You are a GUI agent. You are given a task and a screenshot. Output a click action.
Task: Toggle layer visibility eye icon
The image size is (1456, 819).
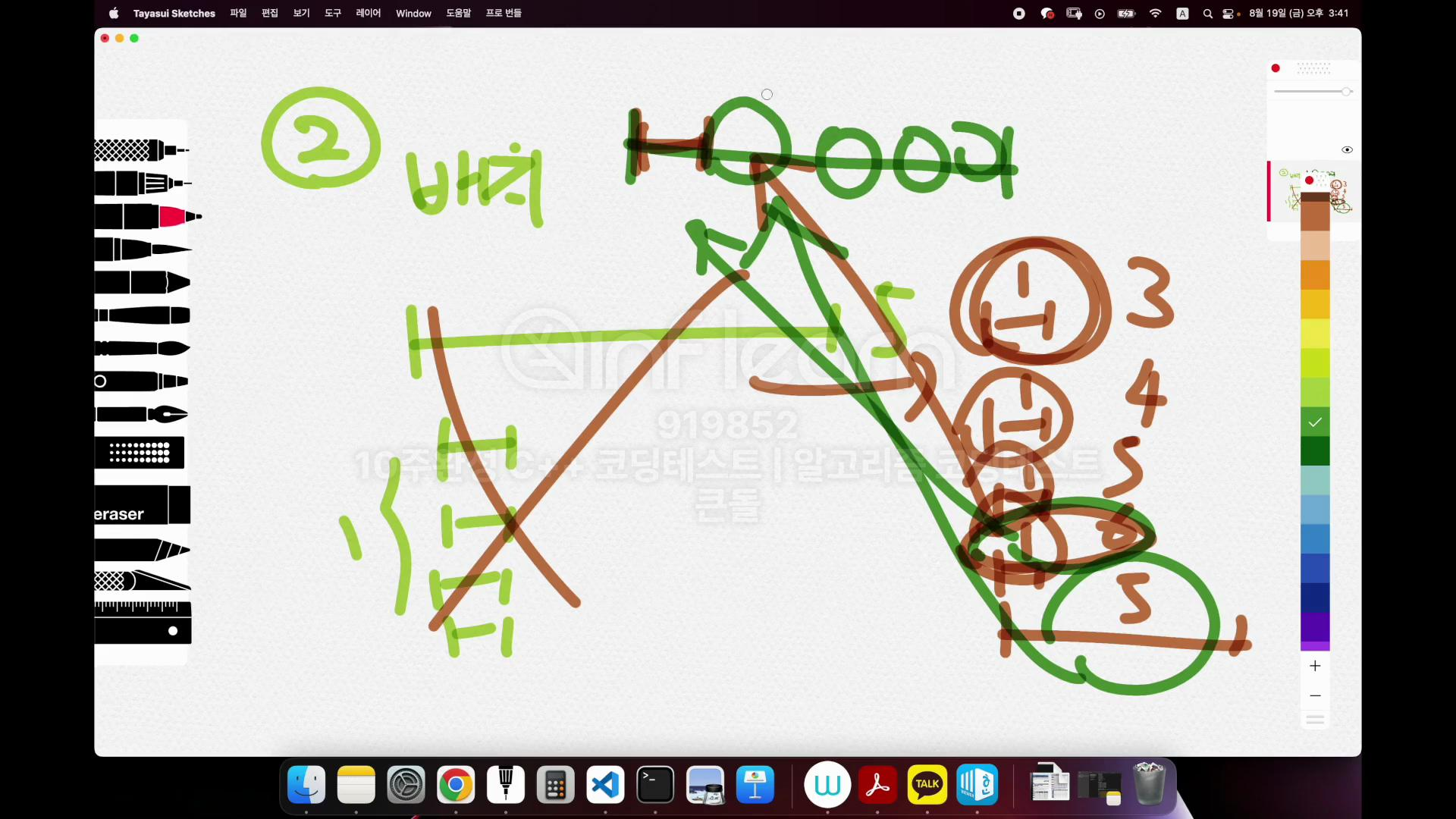1347,150
